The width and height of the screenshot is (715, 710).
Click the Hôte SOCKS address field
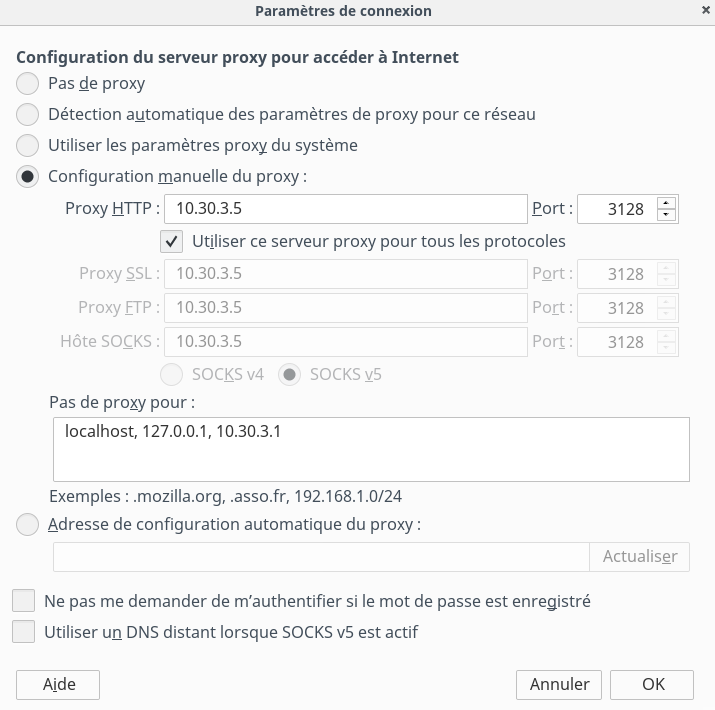(x=346, y=342)
